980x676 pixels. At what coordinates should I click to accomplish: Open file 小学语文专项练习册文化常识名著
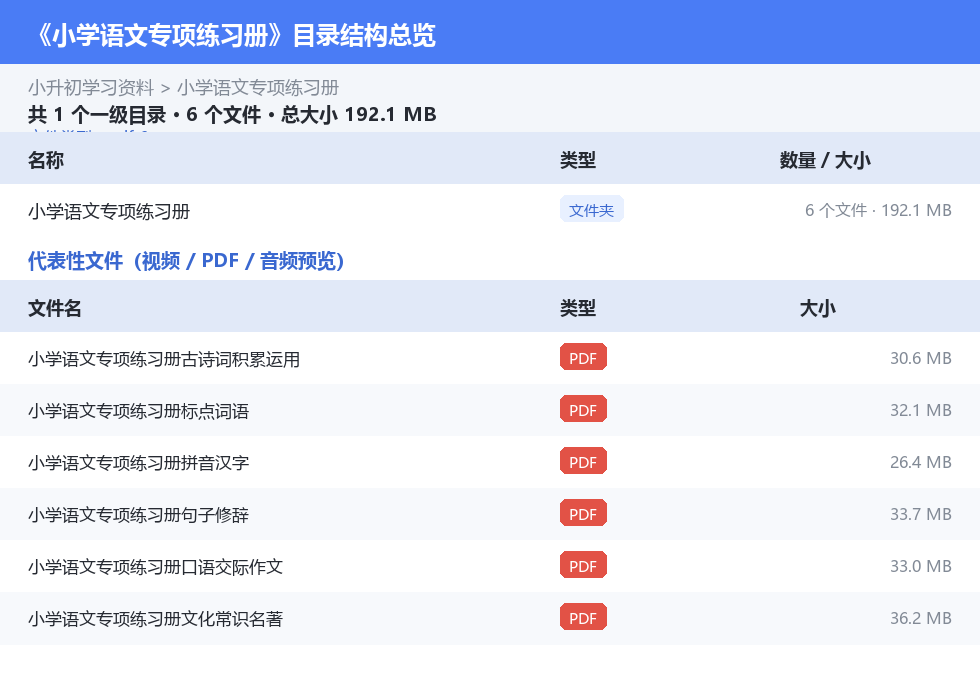(x=156, y=619)
